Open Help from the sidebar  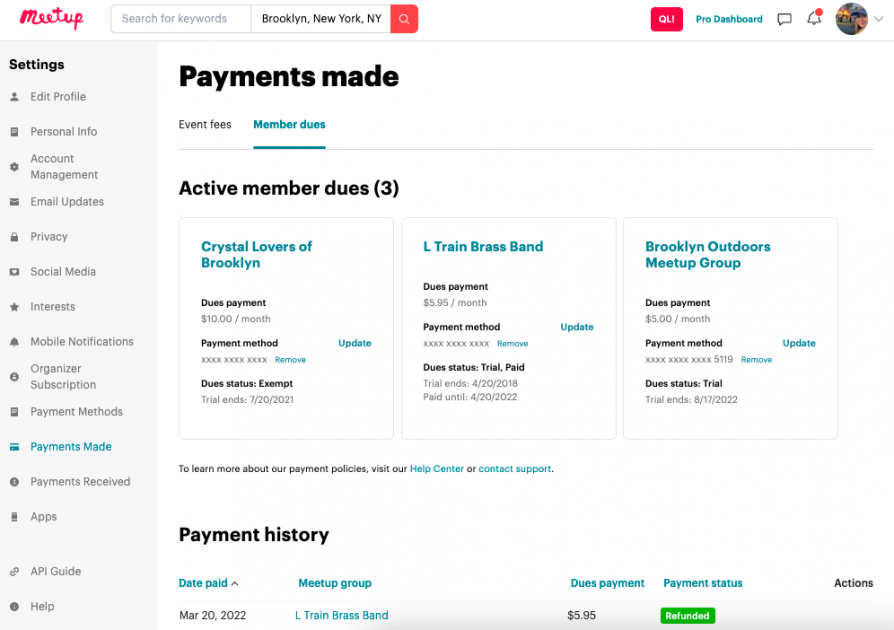[x=43, y=607]
